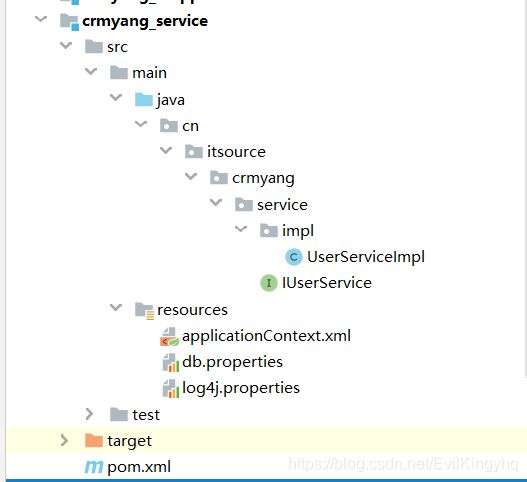Screen dimensions: 527x482
Task: Select the impl package label
Action: click(x=298, y=231)
